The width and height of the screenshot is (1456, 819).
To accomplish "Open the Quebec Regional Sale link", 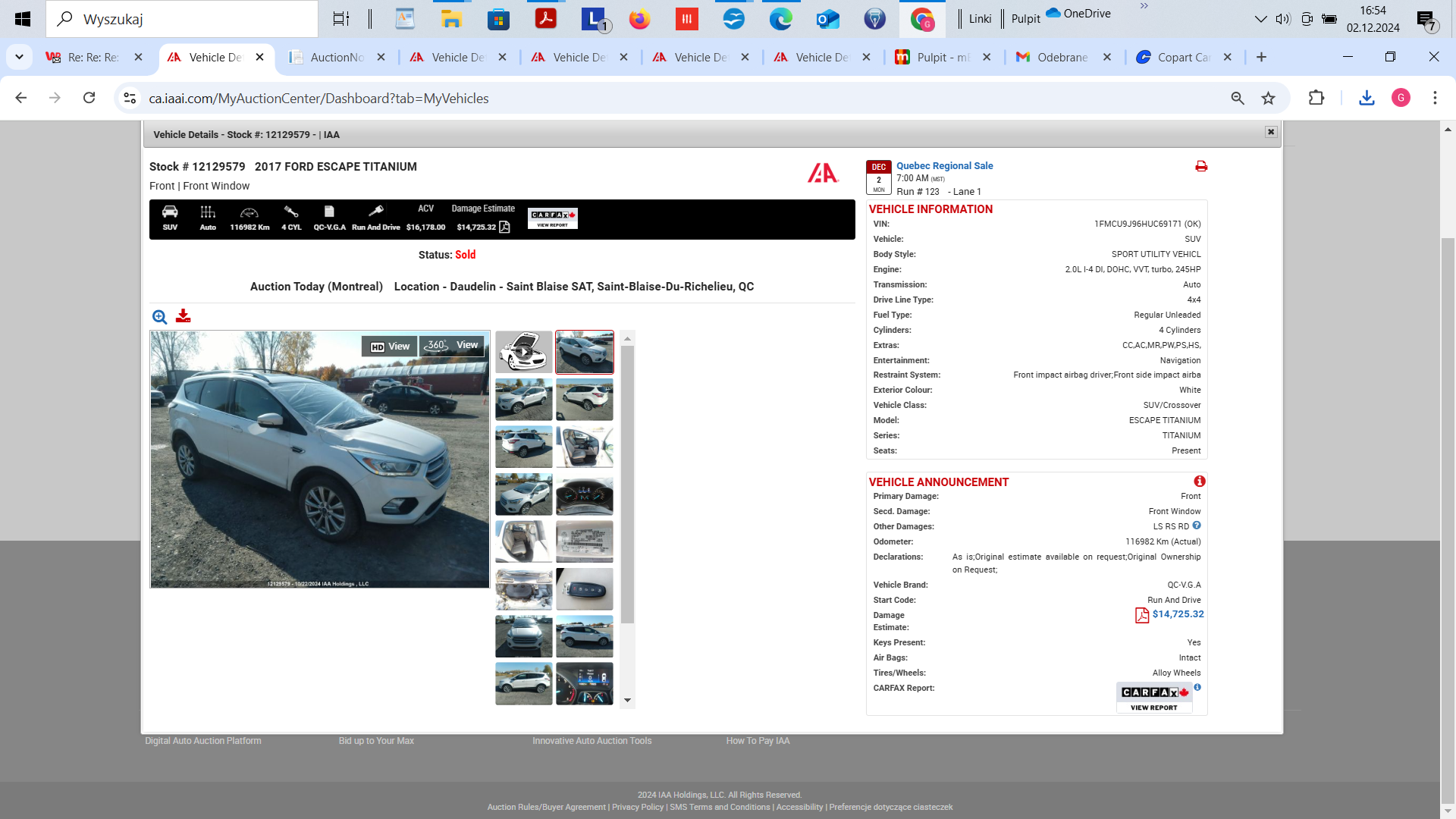I will pyautogui.click(x=944, y=165).
